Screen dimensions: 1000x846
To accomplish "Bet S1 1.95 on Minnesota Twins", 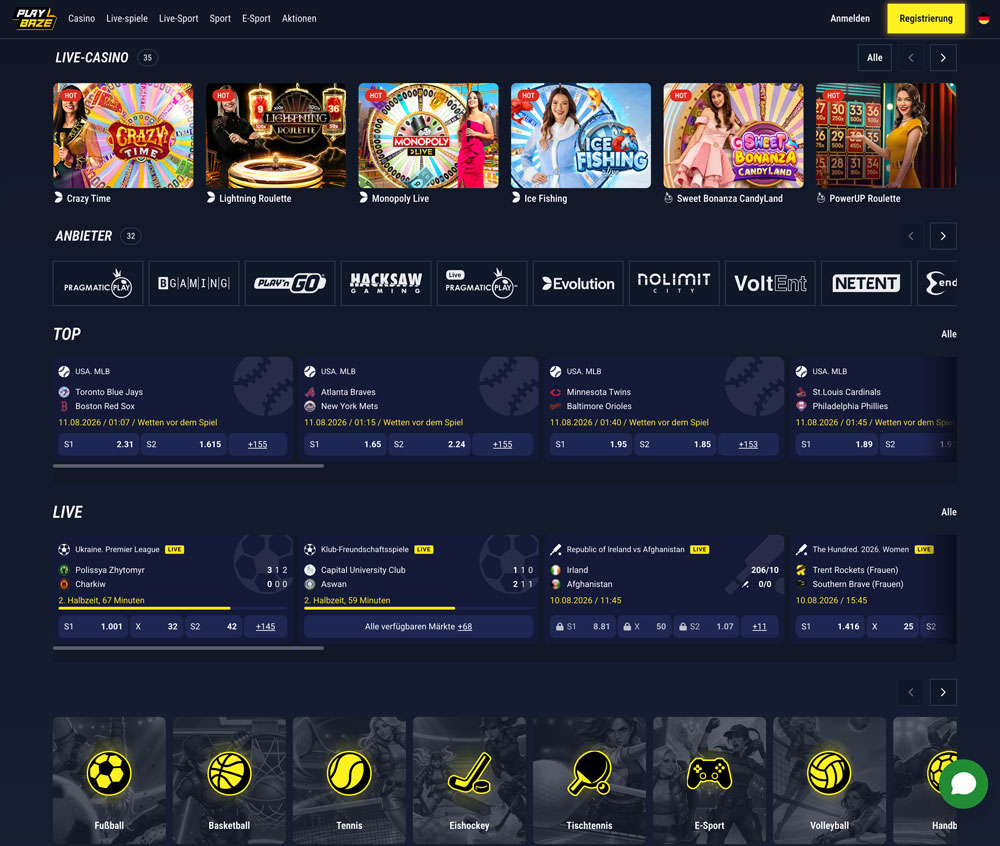I will click(x=591, y=444).
